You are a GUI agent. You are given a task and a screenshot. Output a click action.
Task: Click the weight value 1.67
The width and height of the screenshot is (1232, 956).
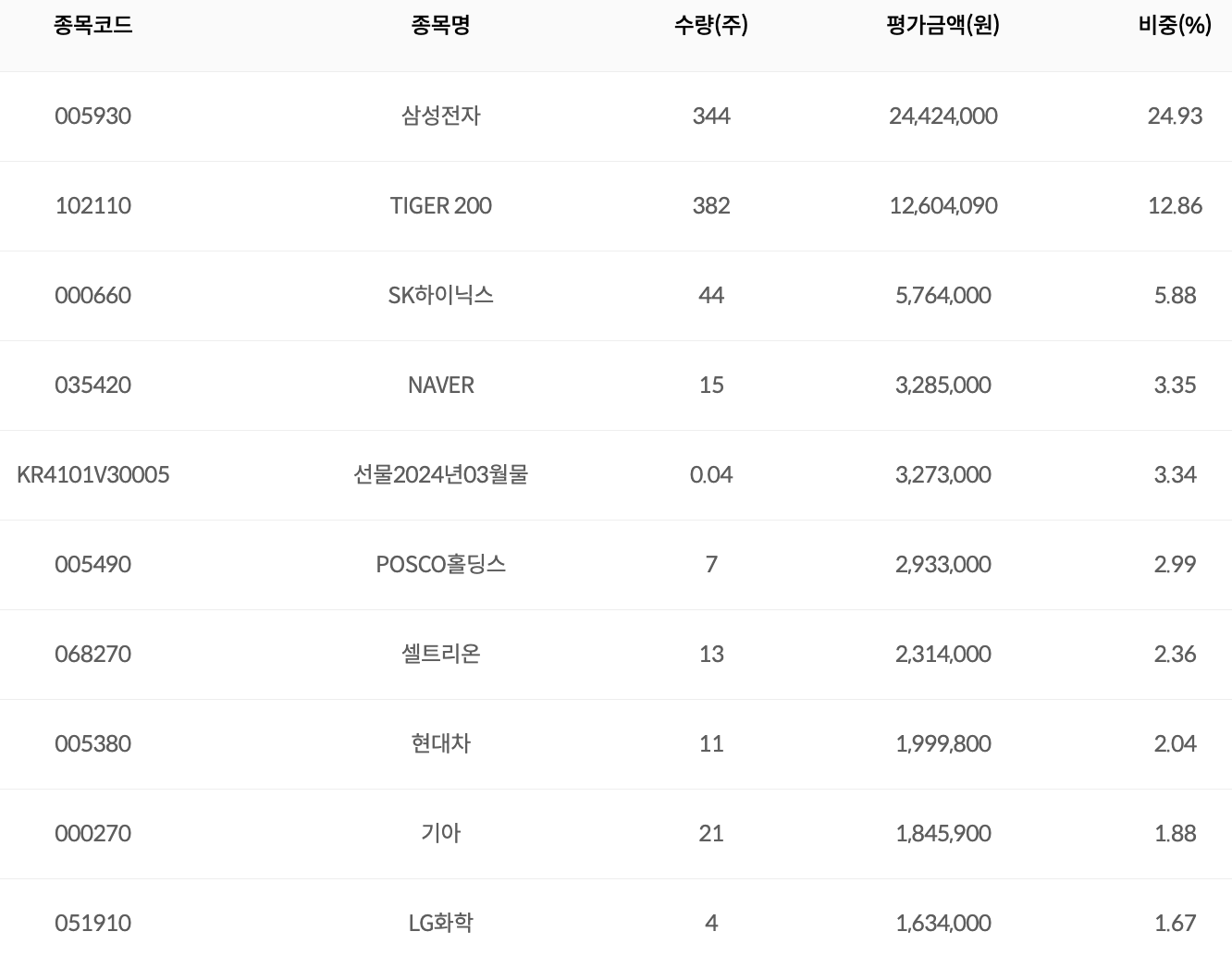(x=1175, y=923)
